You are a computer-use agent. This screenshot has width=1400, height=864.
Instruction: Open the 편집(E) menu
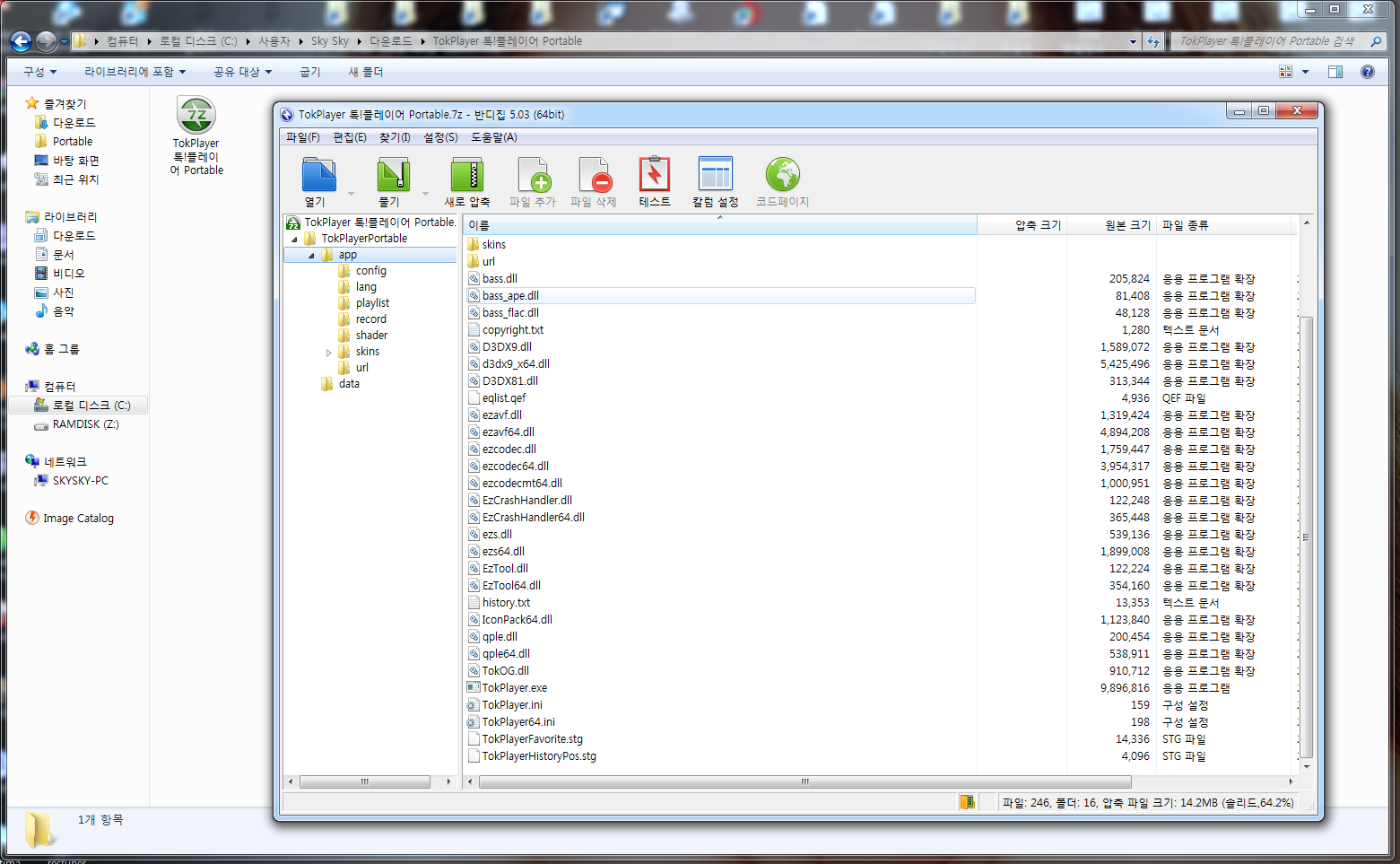tap(350, 137)
